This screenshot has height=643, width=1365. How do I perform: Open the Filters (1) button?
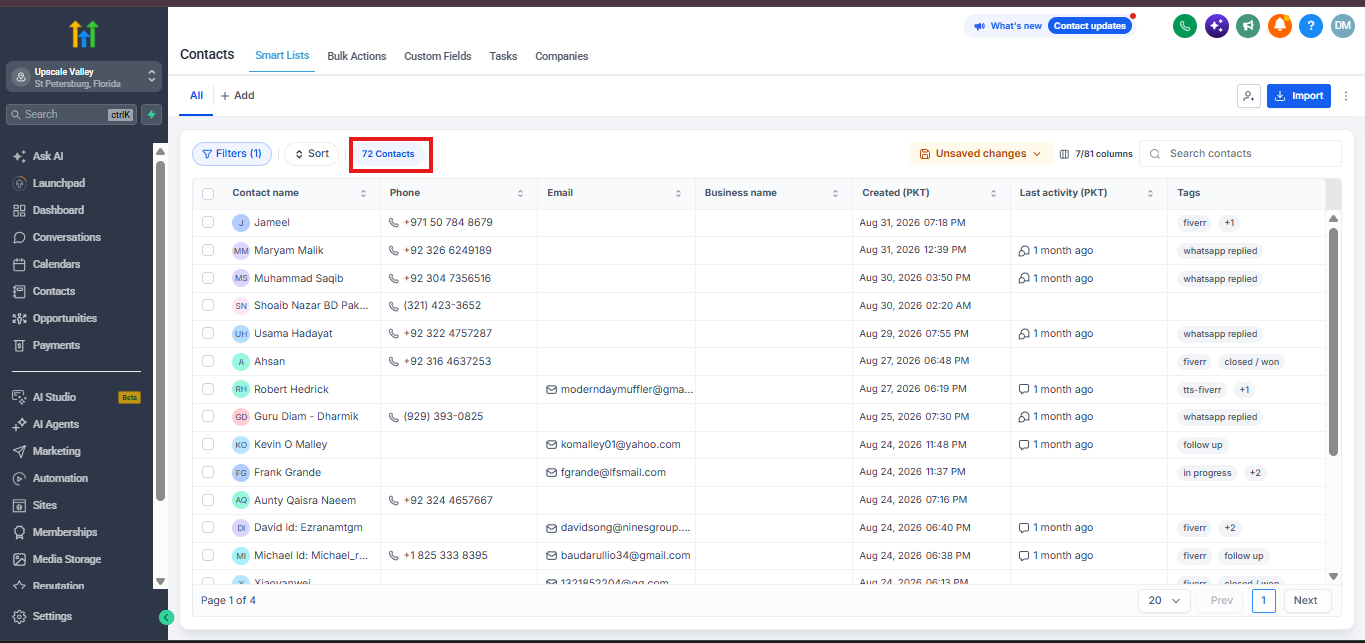(231, 154)
